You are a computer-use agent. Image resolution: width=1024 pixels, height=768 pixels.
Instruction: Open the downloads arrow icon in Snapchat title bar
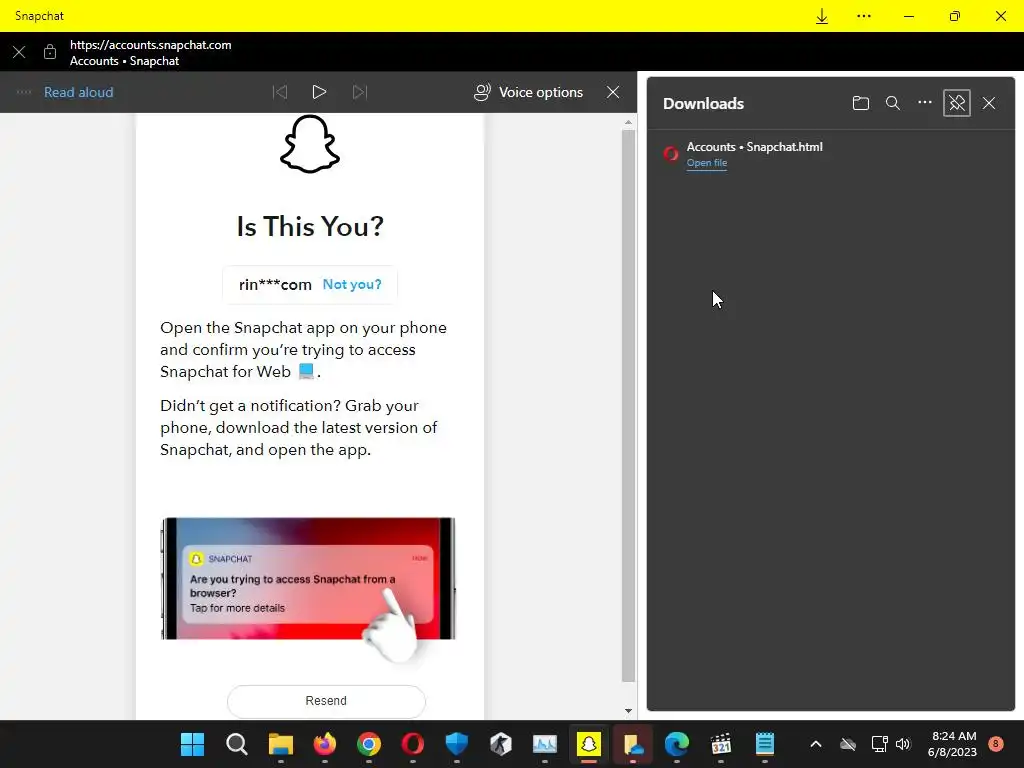822,16
